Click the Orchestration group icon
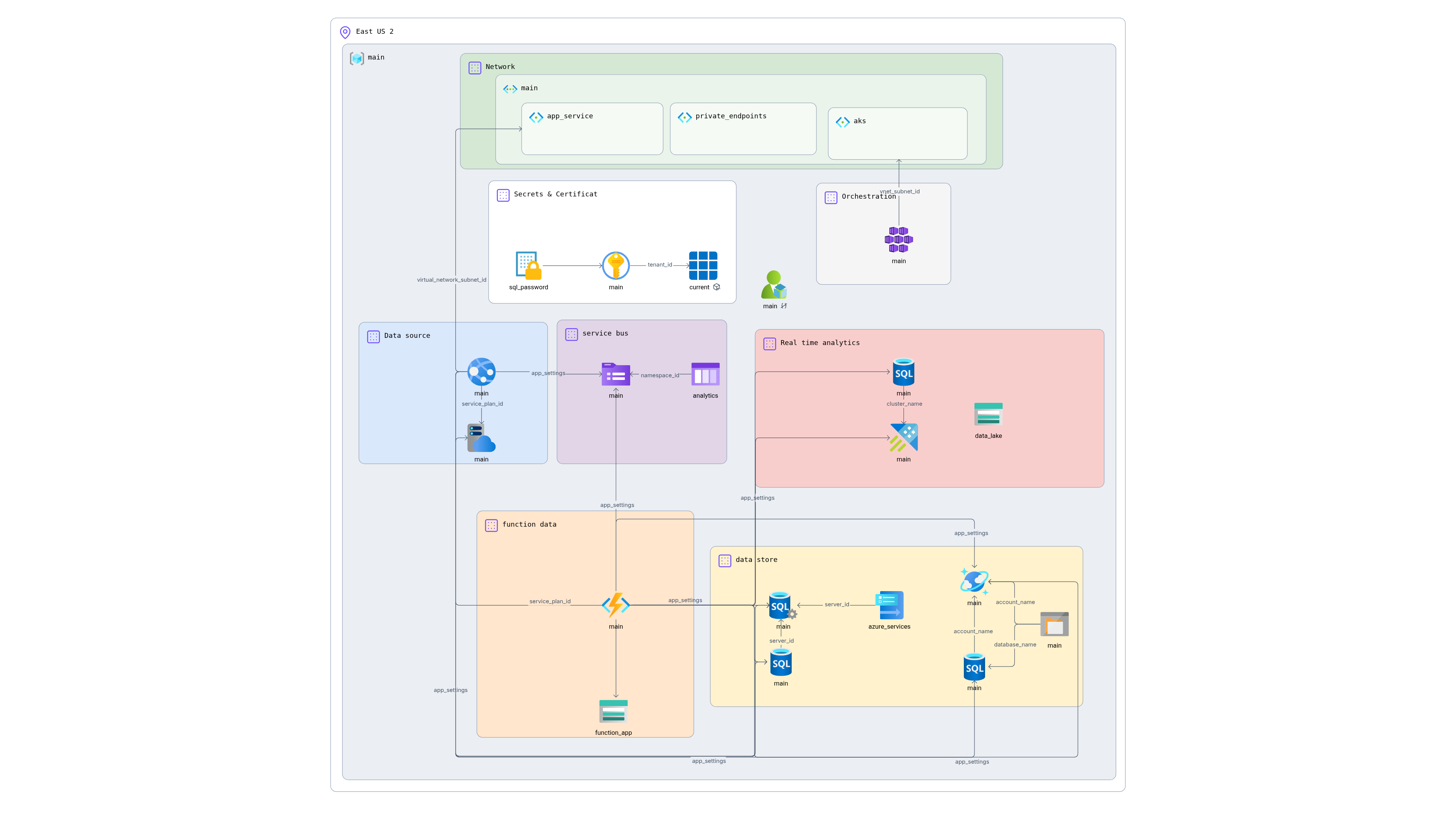1456x819 pixels. (x=831, y=197)
